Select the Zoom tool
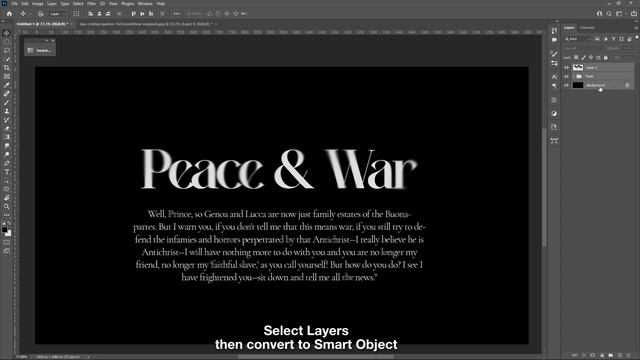The height and width of the screenshot is (360, 640). pyautogui.click(x=7, y=207)
